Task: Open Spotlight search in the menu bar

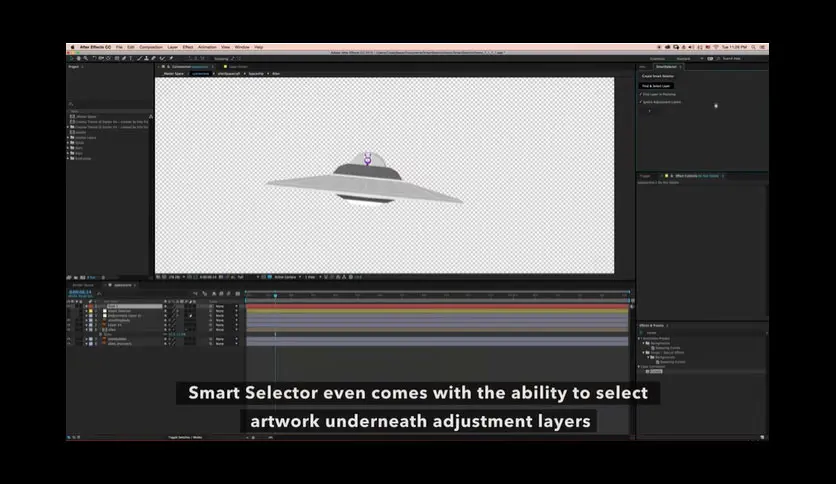Action: pos(753,47)
